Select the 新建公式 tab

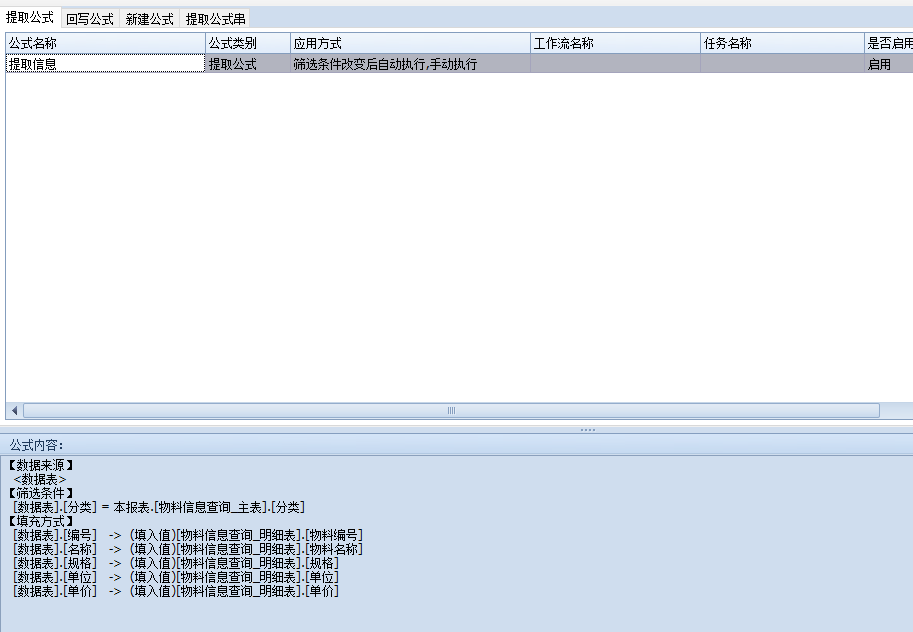[149, 19]
